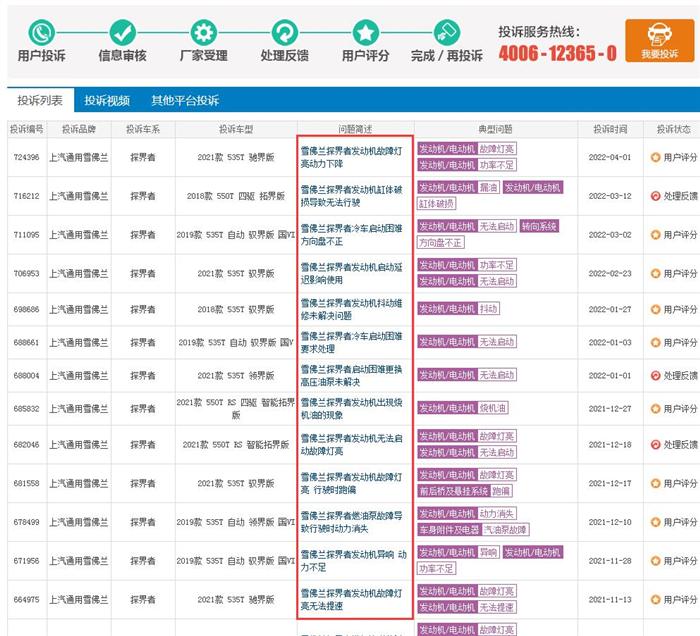Click complaint number 685832
700x636 pixels.
[x=26, y=408]
